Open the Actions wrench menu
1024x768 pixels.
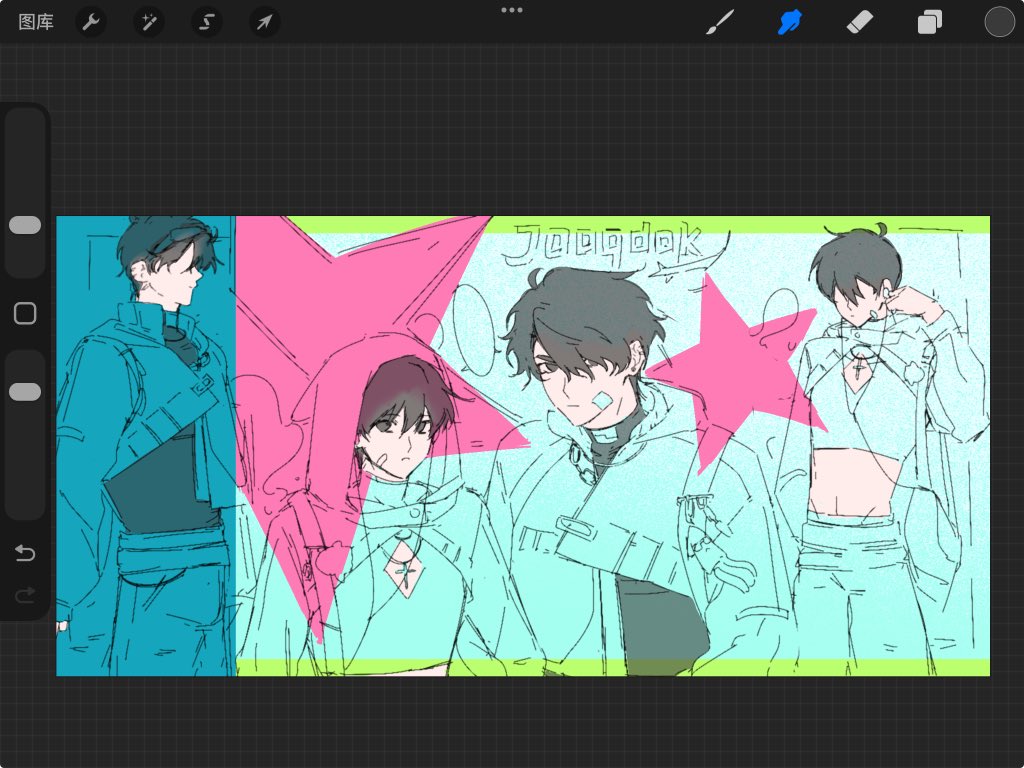91,22
